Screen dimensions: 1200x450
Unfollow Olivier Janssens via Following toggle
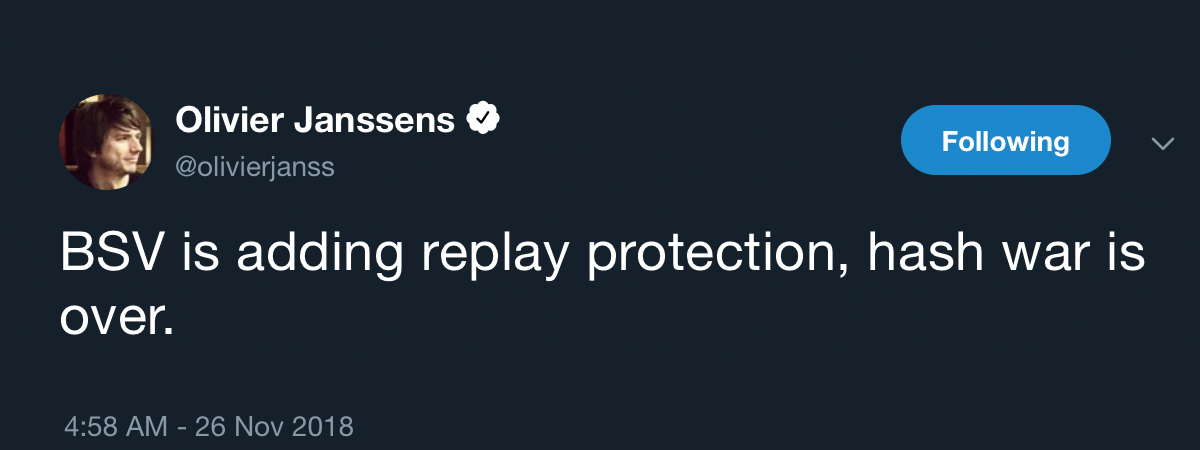point(1005,141)
